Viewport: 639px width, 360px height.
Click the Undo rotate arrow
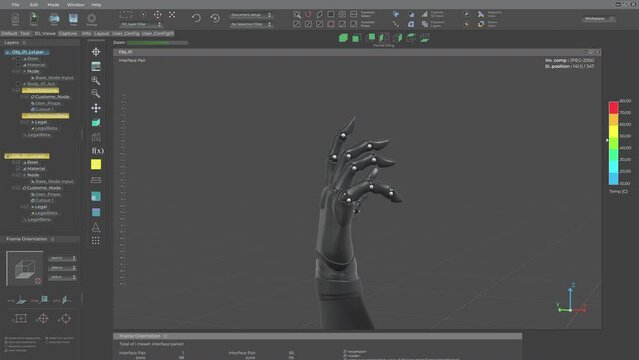click(x=196, y=18)
